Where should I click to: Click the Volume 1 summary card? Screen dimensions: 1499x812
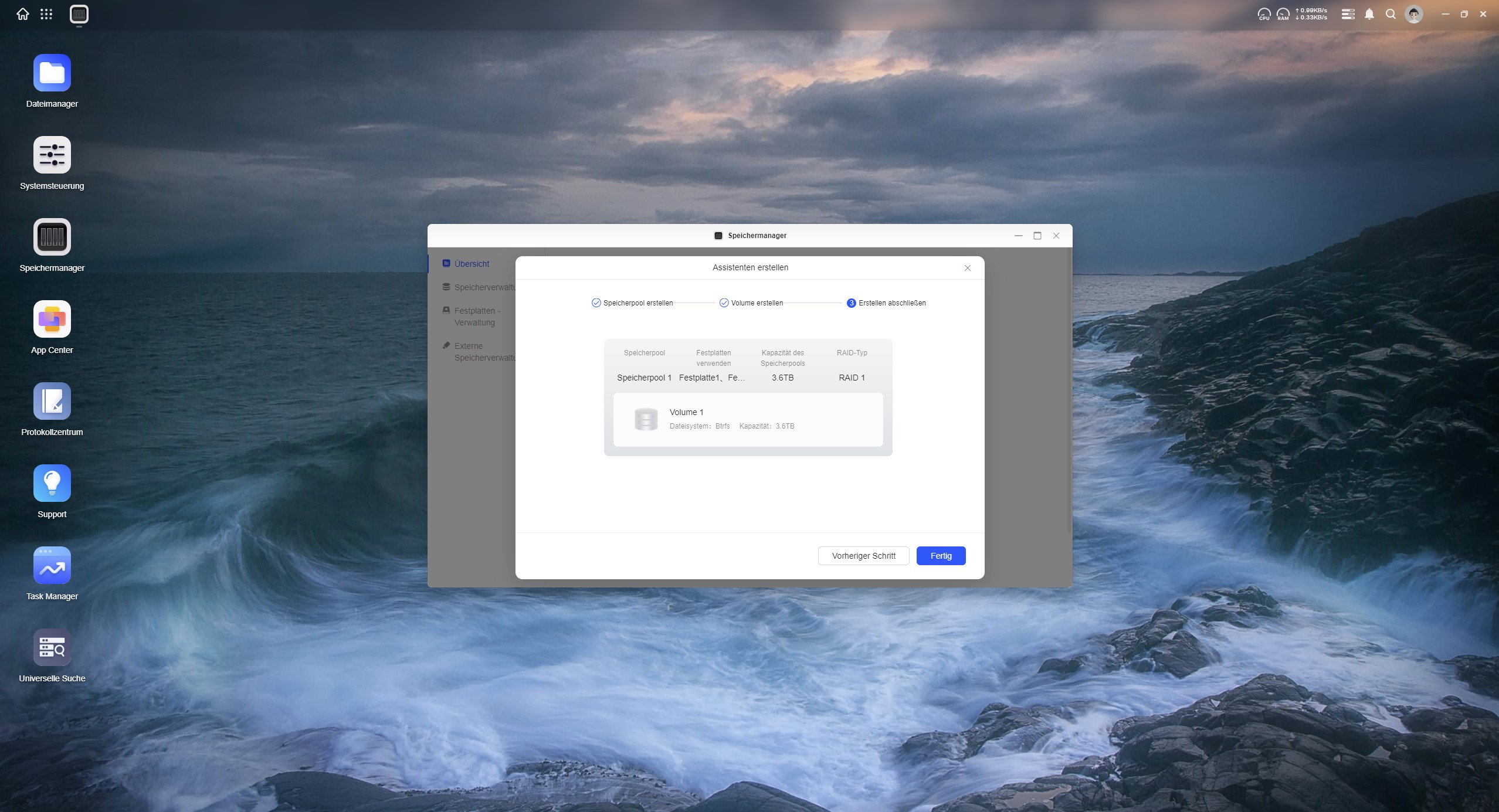(x=748, y=420)
